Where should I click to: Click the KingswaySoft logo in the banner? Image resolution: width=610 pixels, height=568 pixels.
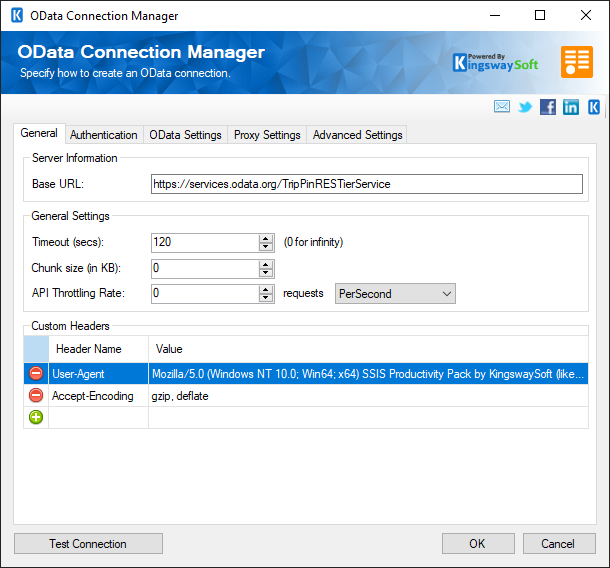[x=496, y=63]
